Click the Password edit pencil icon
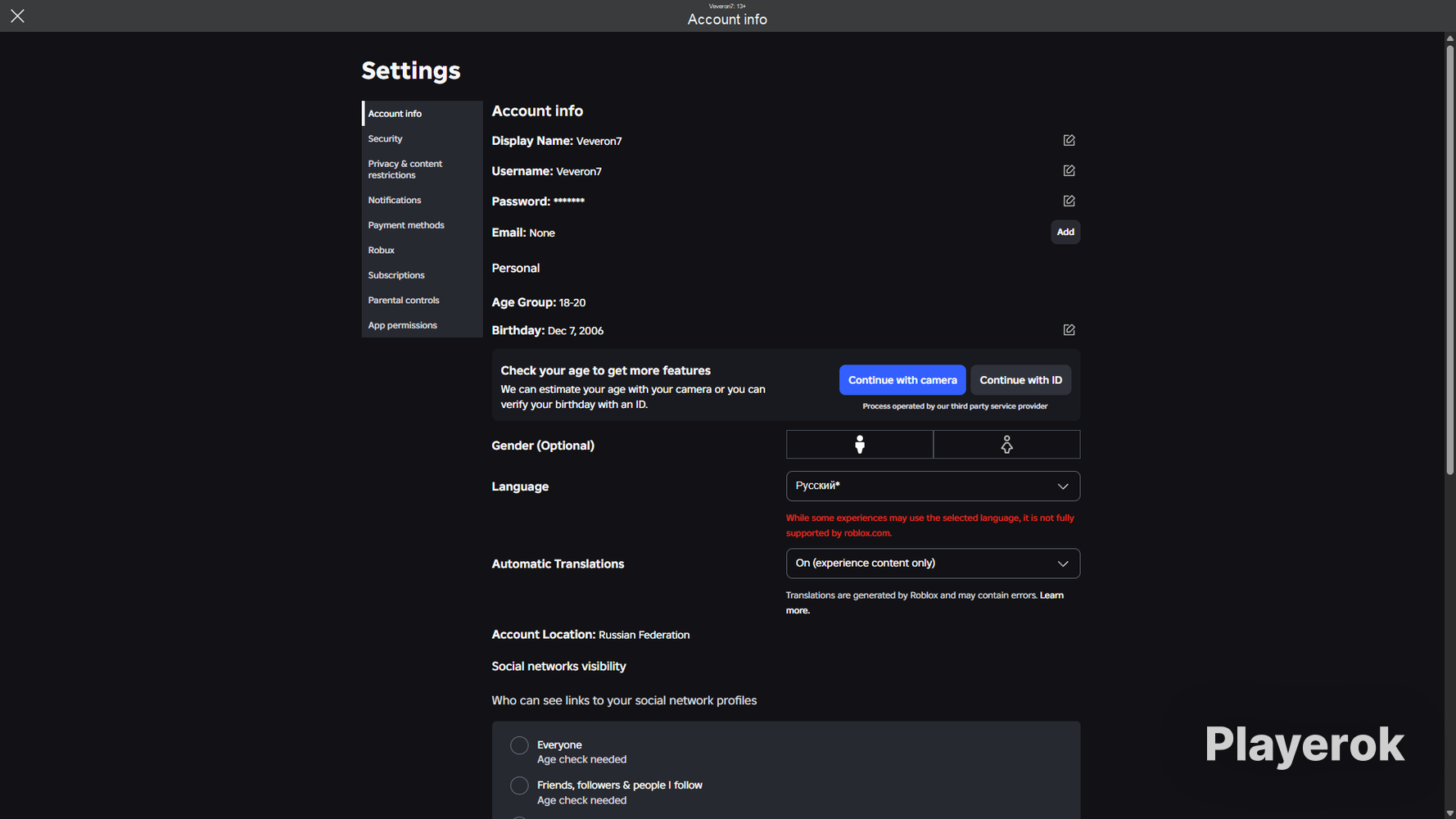Screen dimensions: 1456x819 pos(1069,201)
